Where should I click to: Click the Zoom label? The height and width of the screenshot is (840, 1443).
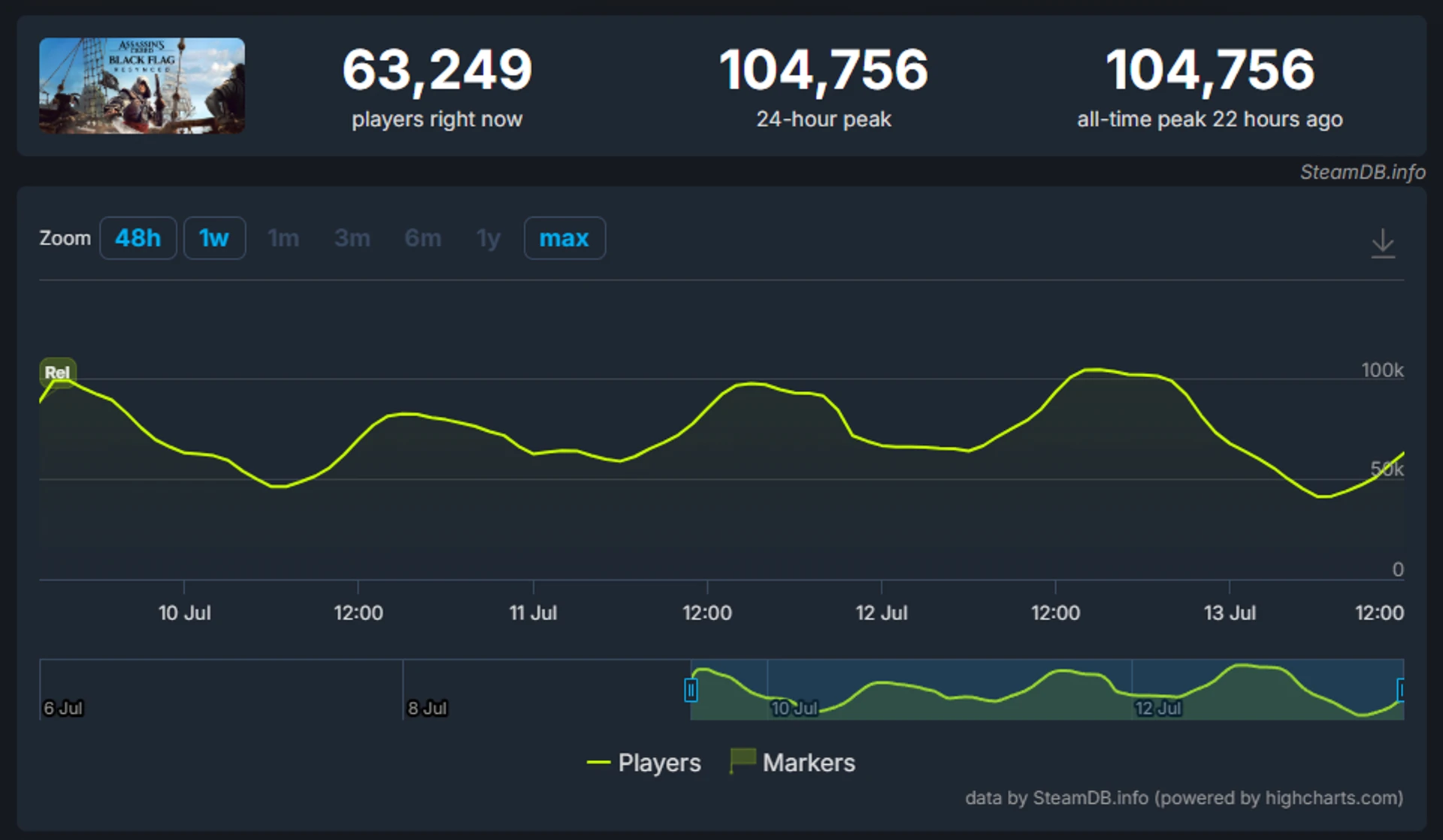pos(65,238)
